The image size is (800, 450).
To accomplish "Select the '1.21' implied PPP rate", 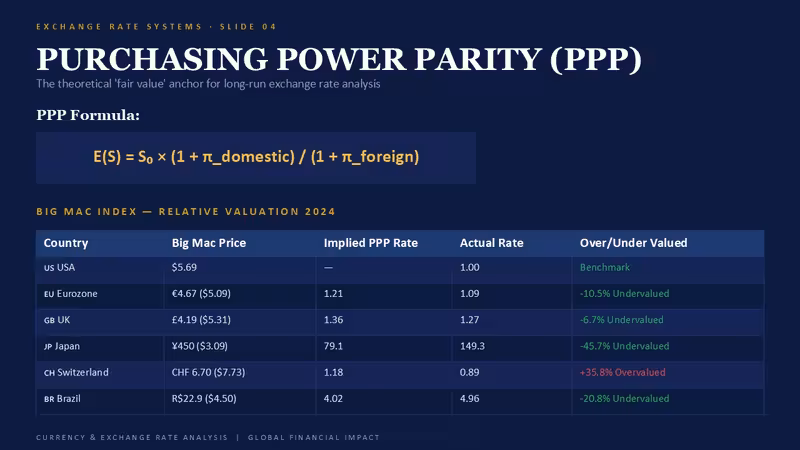I will tap(333, 293).
